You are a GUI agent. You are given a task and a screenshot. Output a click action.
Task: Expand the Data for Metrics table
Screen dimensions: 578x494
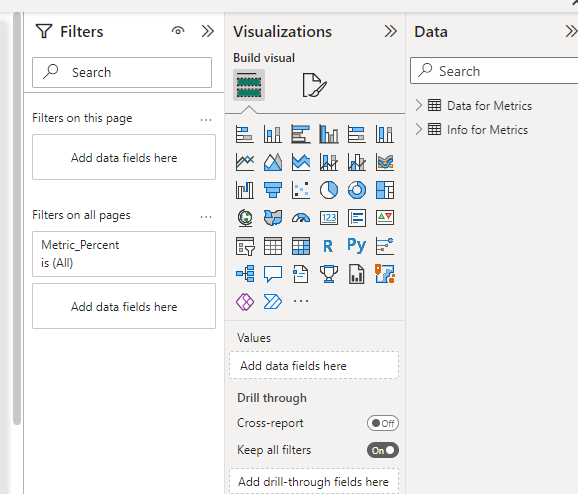tap(418, 105)
